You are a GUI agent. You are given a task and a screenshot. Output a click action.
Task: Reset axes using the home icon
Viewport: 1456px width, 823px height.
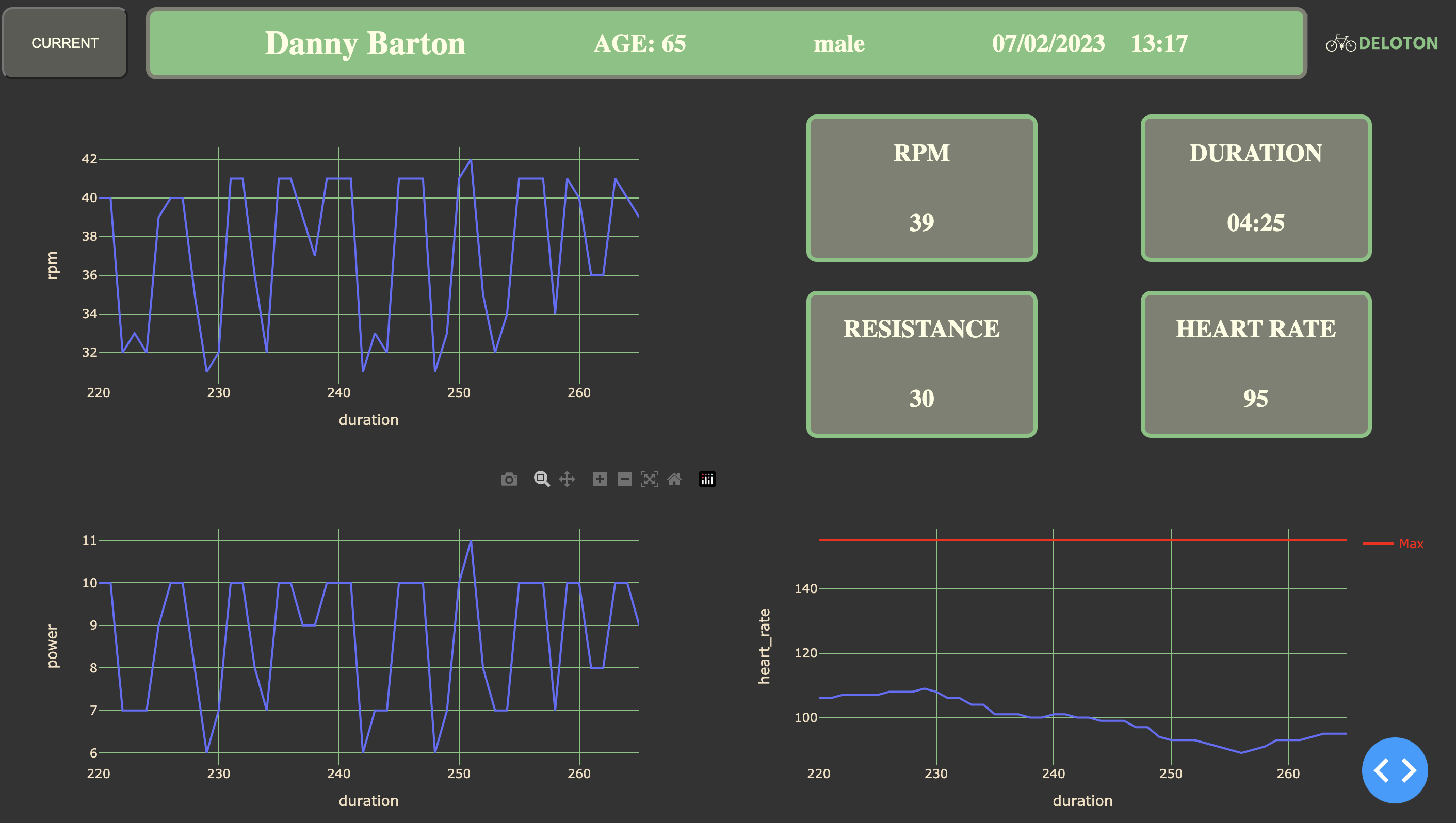(x=674, y=479)
